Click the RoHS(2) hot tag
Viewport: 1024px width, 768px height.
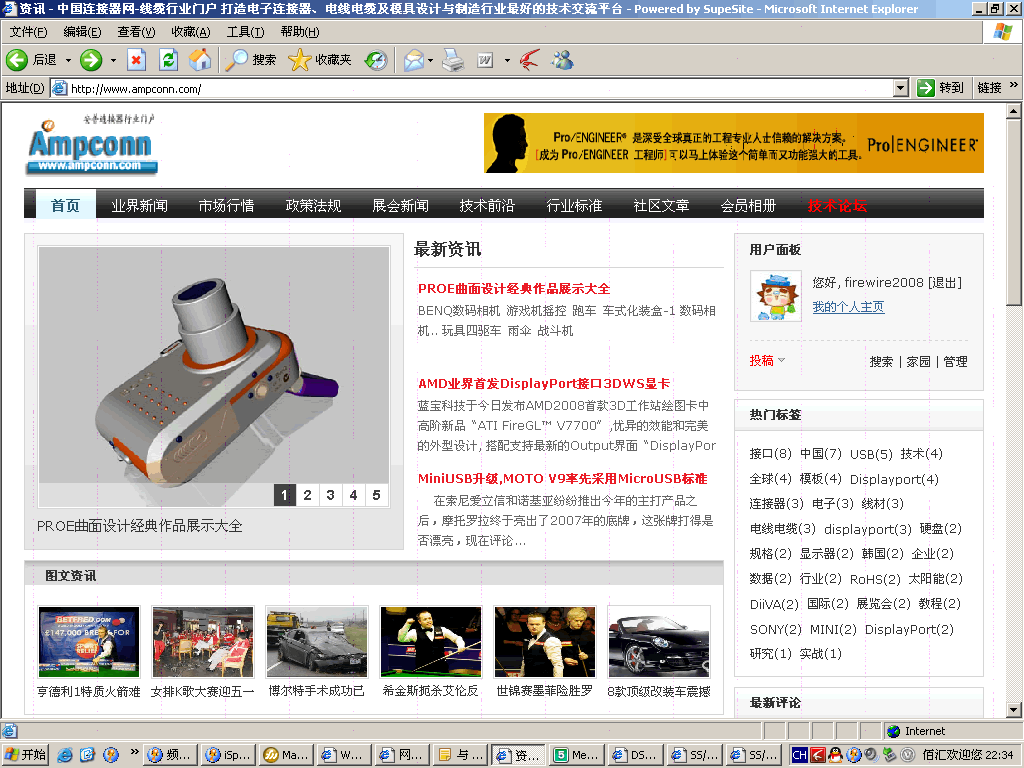[x=875, y=579]
